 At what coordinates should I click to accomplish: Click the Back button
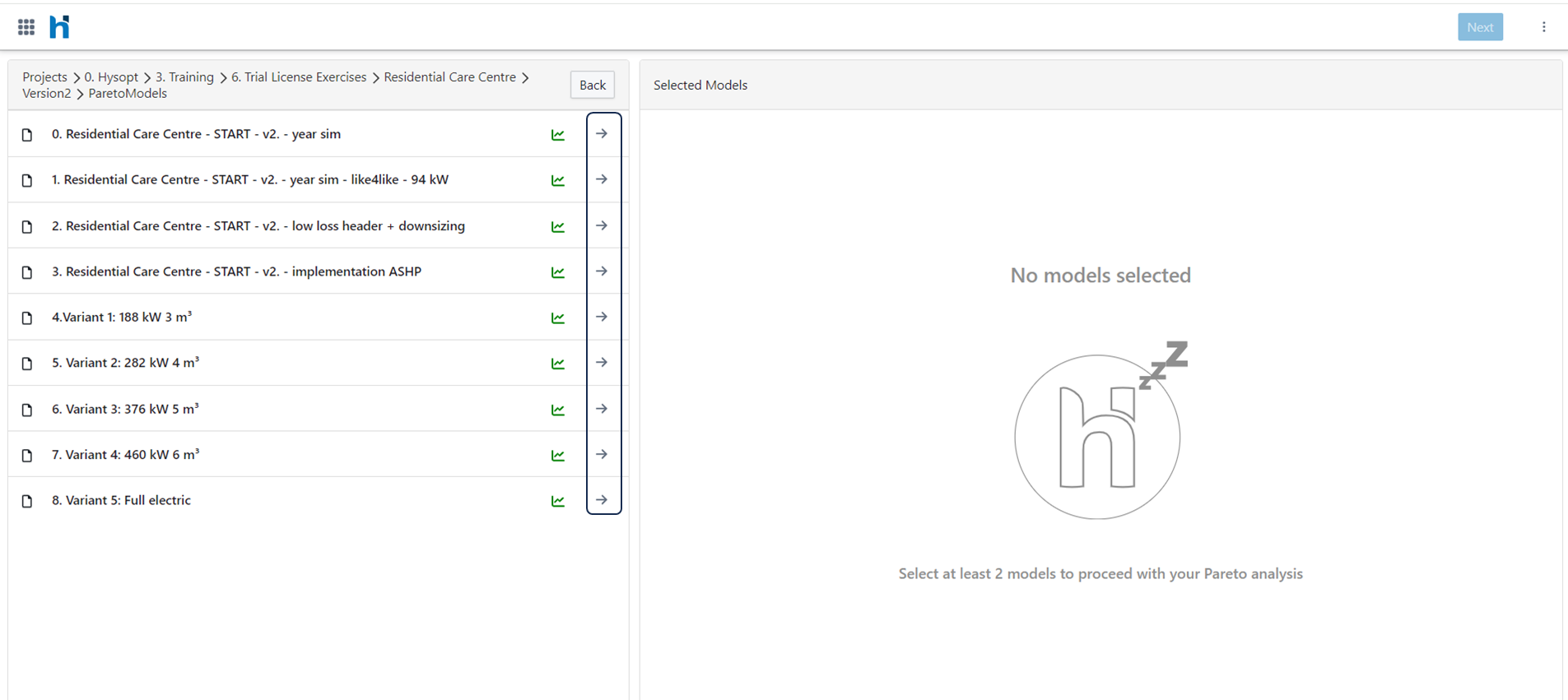pyautogui.click(x=592, y=85)
